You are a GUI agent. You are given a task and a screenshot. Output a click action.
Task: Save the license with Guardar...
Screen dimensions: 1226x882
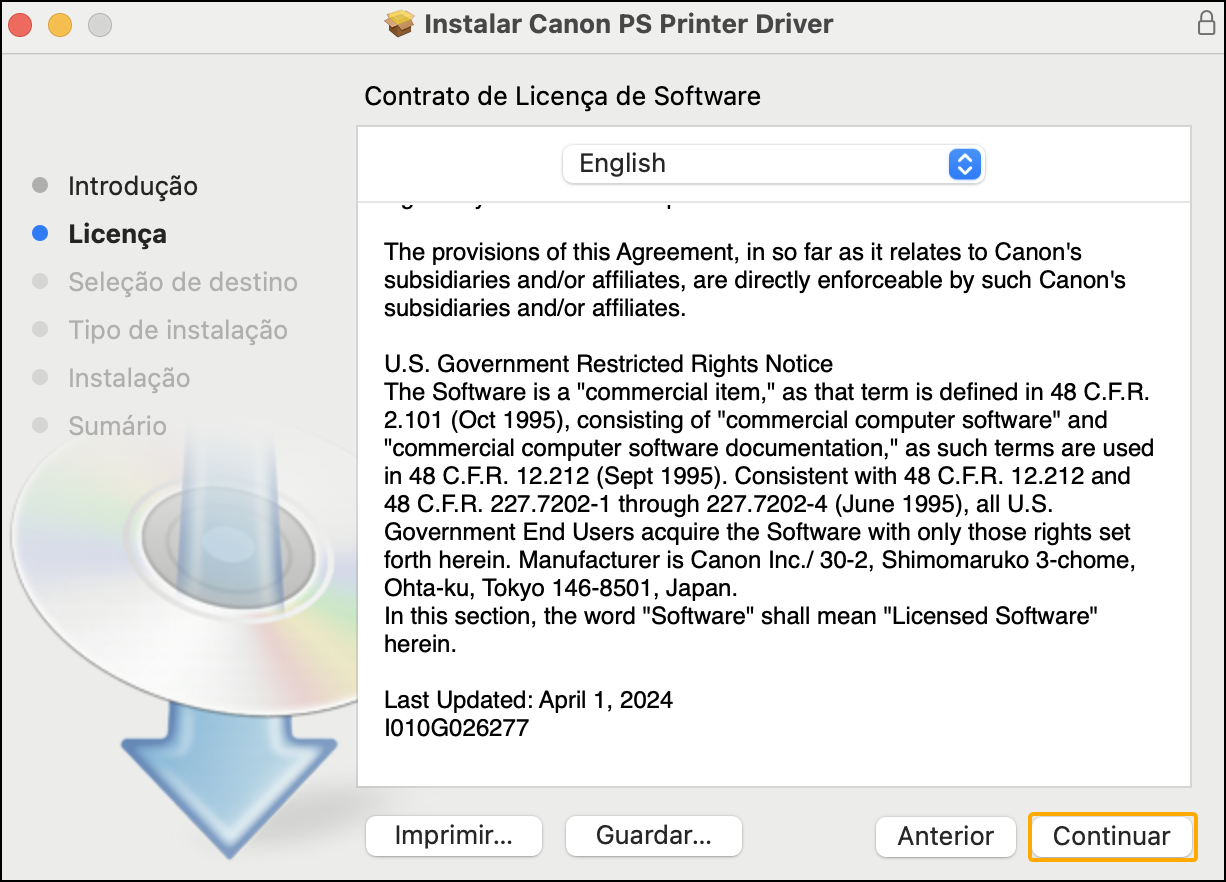[x=654, y=836]
